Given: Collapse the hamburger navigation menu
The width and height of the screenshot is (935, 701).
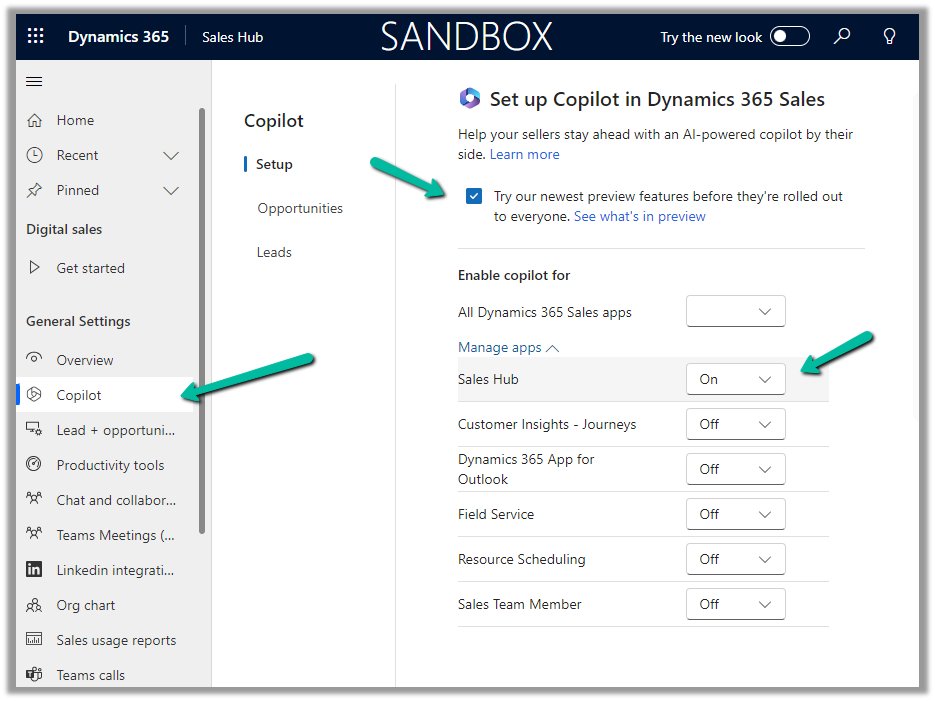Looking at the screenshot, I should (34, 82).
